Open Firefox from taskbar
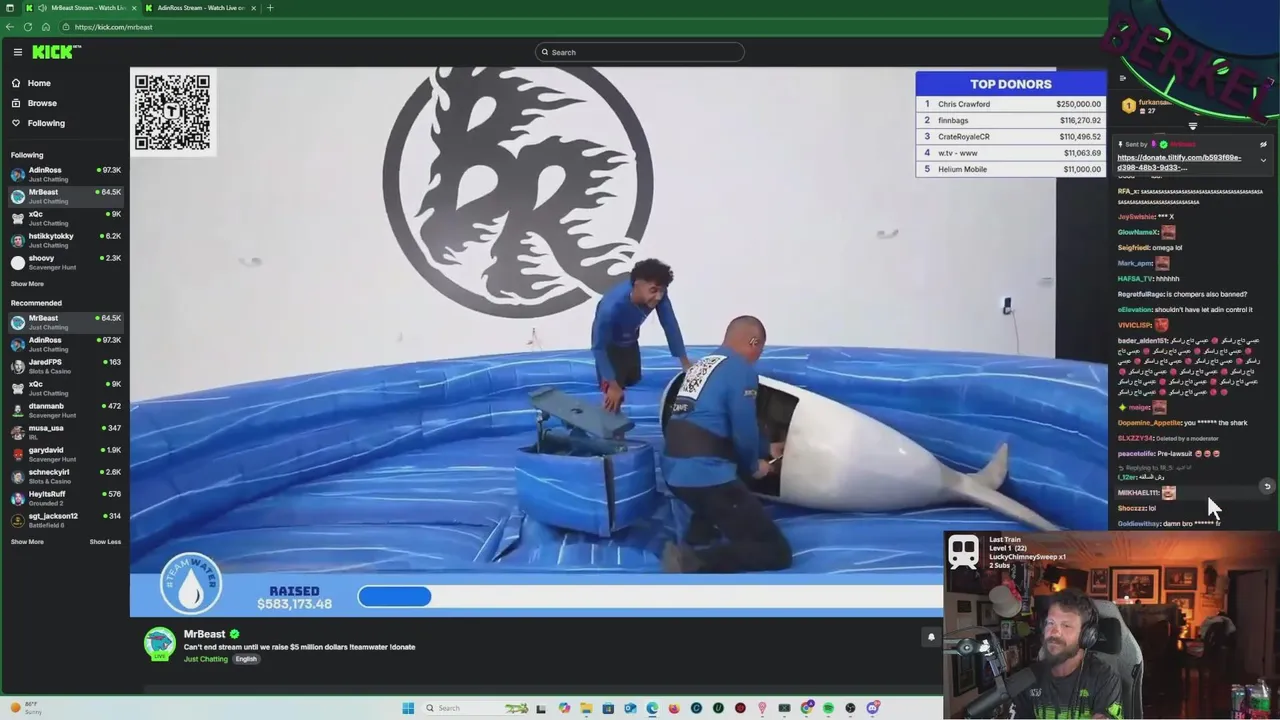The image size is (1280, 720). pyautogui.click(x=674, y=708)
